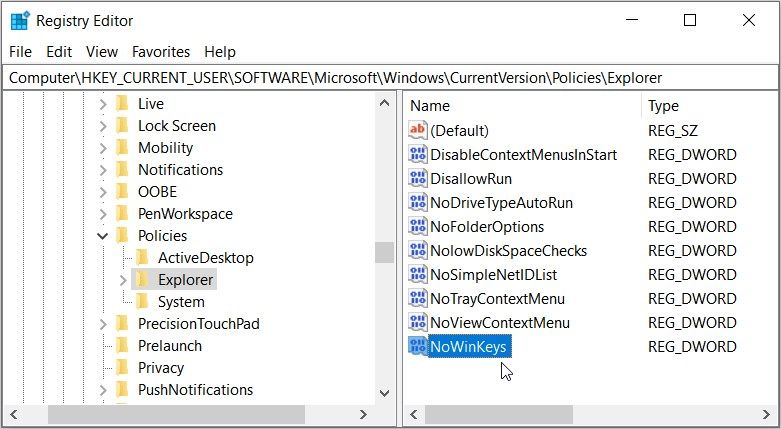Click the Registry Editor app icon in title bar
The height and width of the screenshot is (429, 781).
point(20,20)
